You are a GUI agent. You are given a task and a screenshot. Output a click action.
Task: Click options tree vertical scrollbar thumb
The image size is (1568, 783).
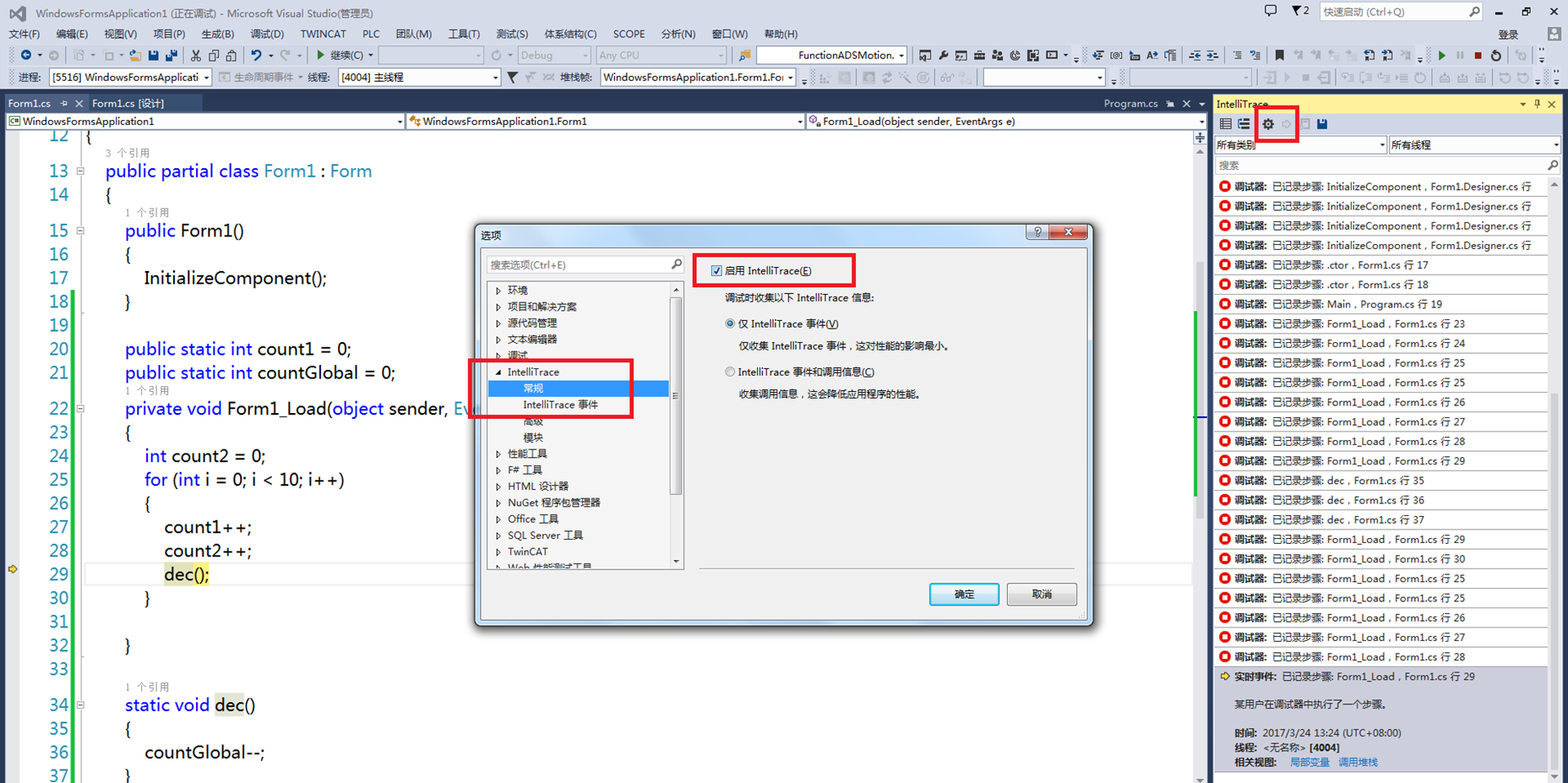point(675,395)
